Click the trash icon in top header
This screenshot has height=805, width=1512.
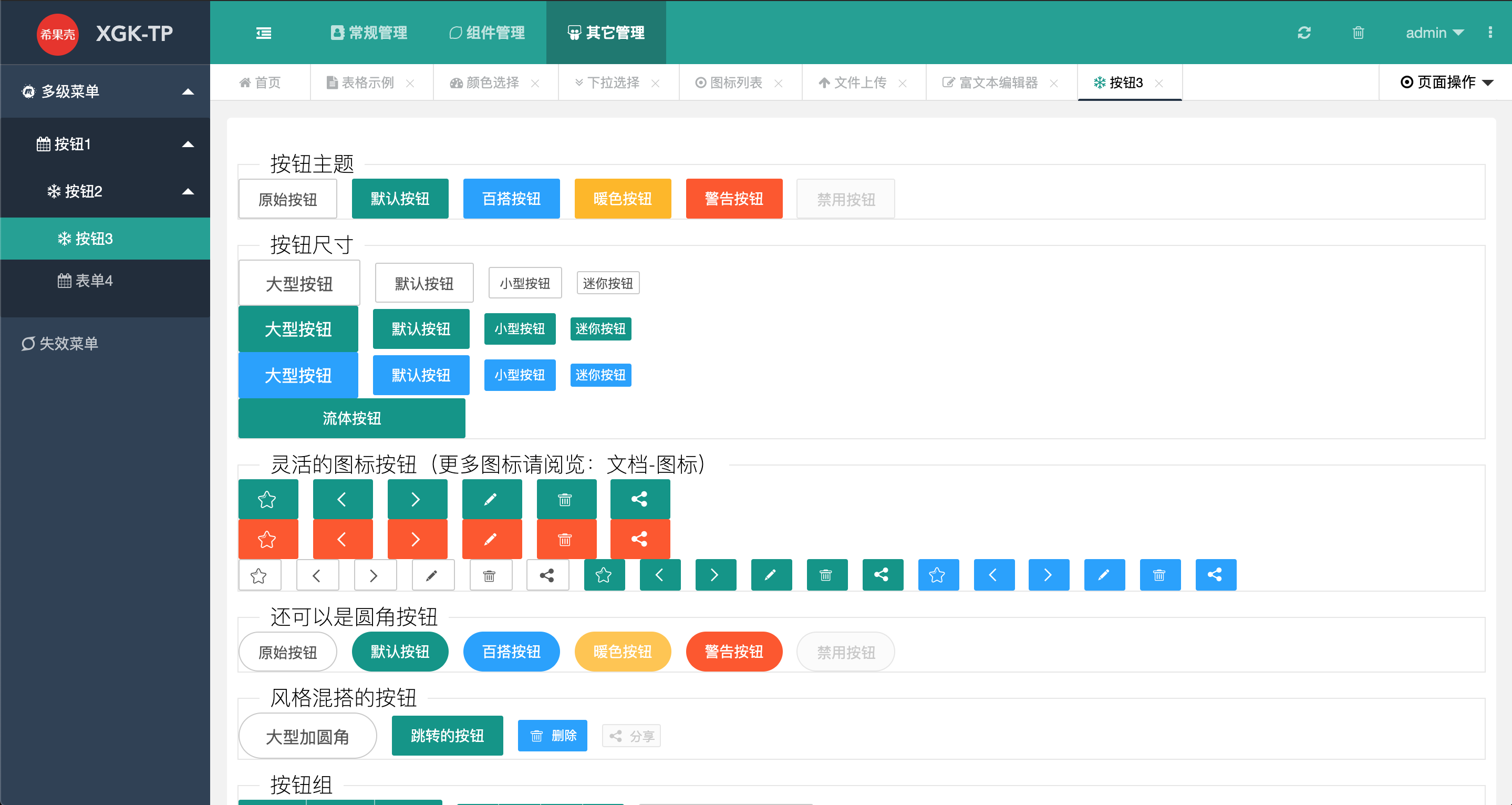1358,33
